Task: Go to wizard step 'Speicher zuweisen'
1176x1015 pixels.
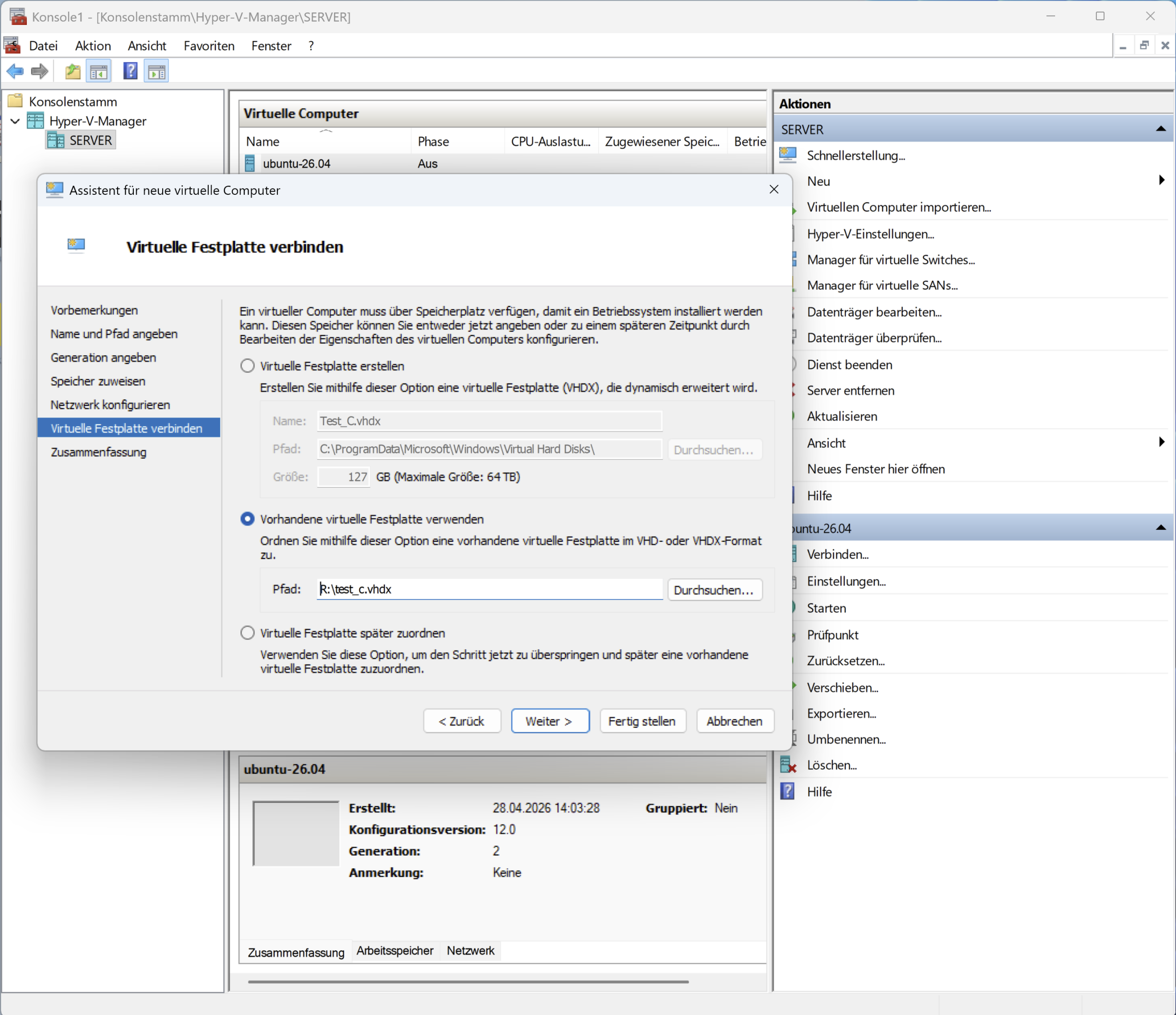Action: pyautogui.click(x=98, y=381)
